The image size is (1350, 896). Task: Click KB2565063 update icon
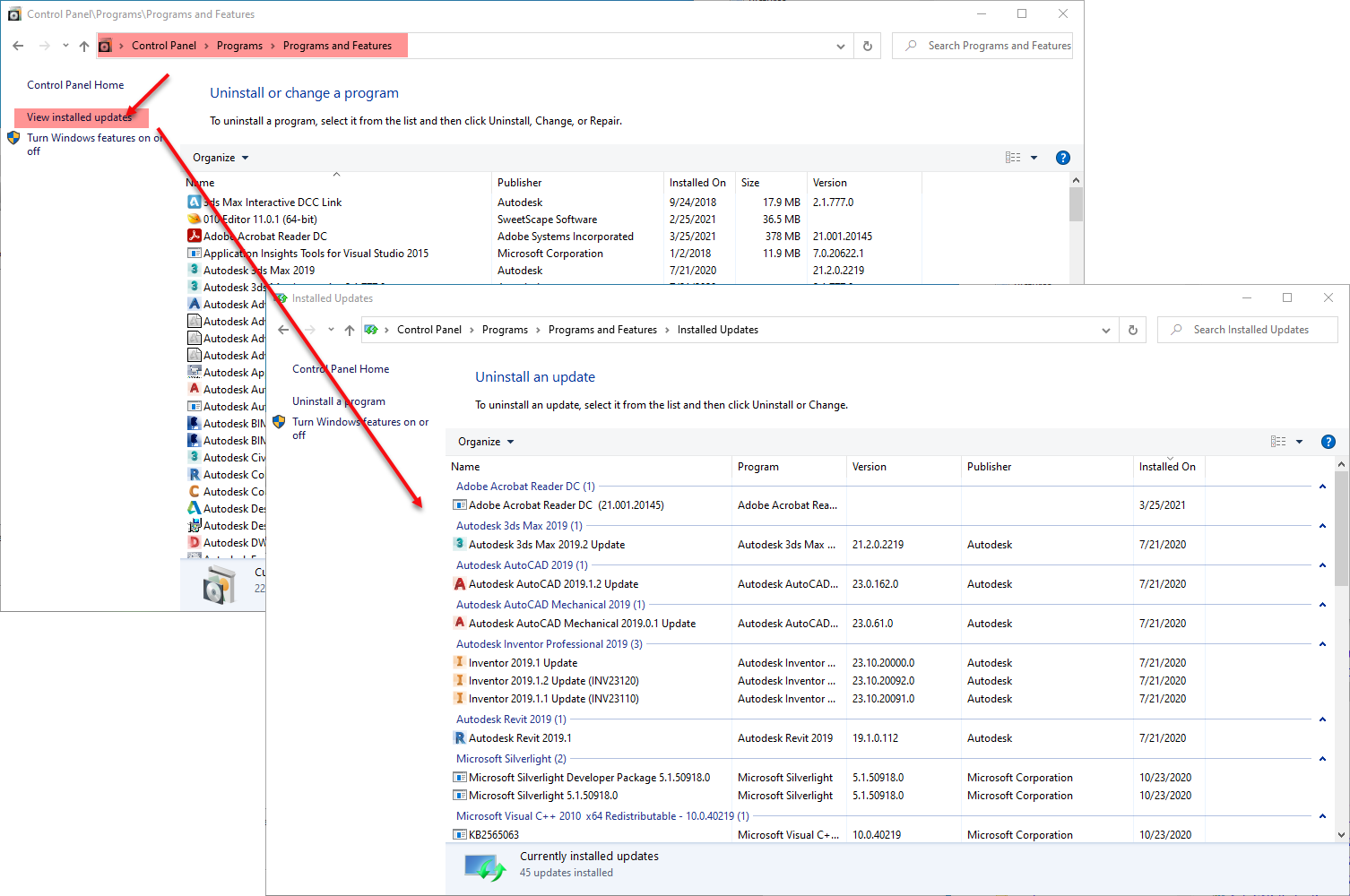[460, 834]
